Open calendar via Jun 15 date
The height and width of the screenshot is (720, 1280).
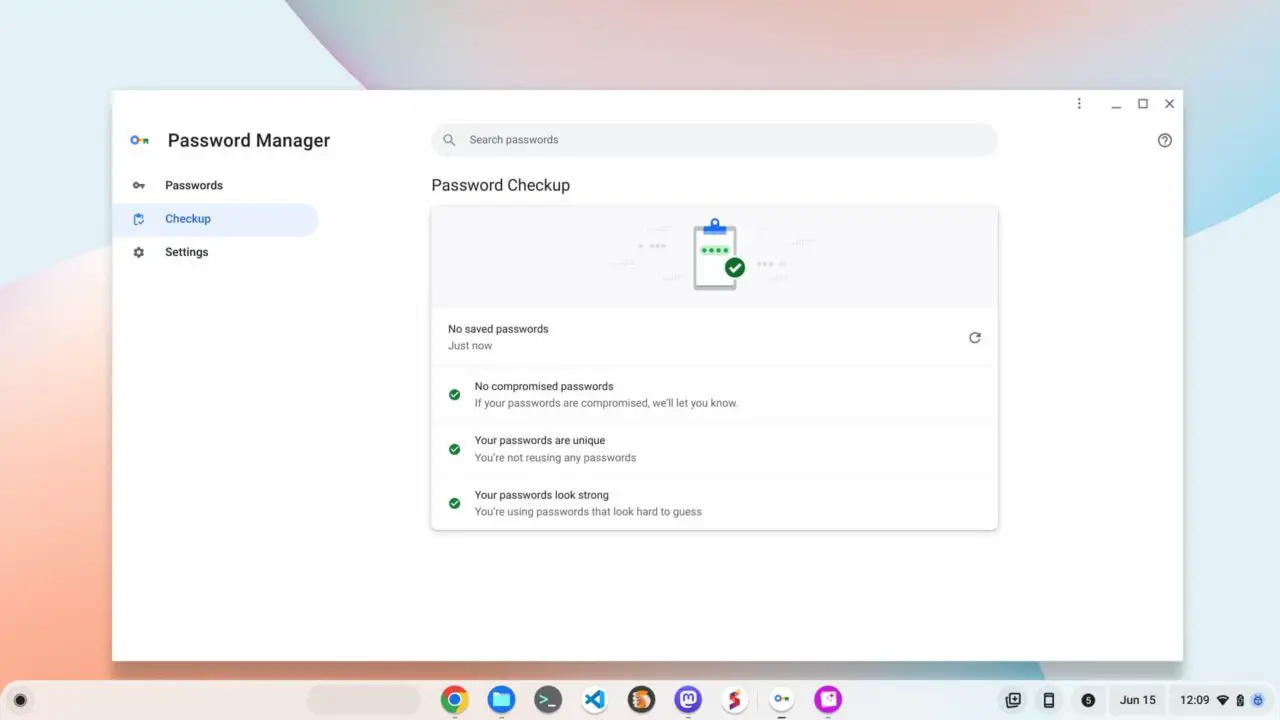[x=1138, y=700]
